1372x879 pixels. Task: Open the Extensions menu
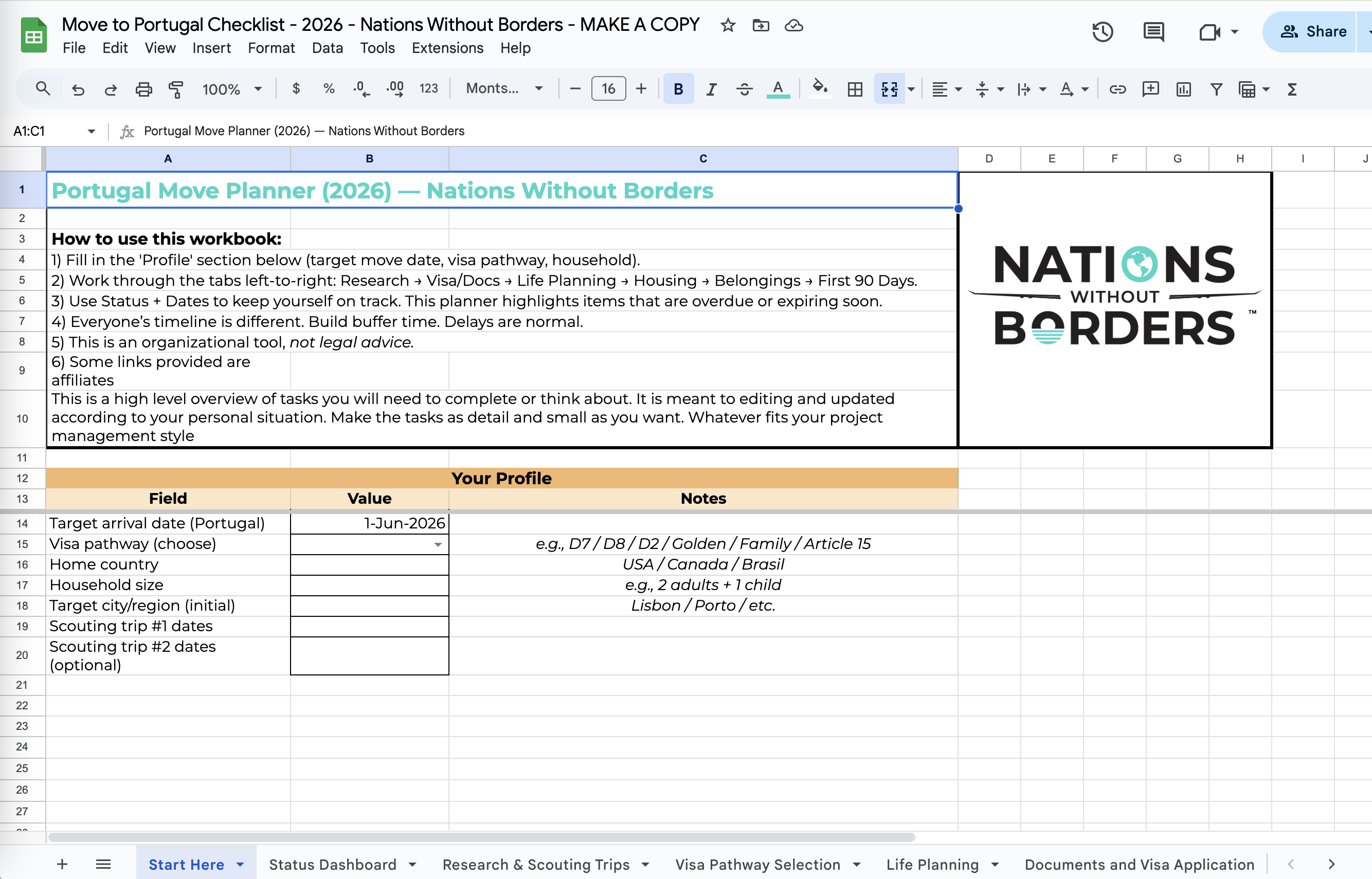tap(447, 48)
